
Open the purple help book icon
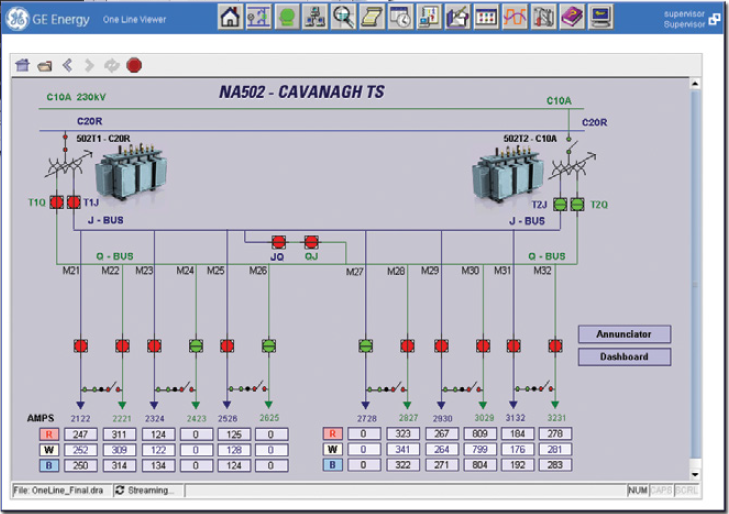[x=572, y=17]
